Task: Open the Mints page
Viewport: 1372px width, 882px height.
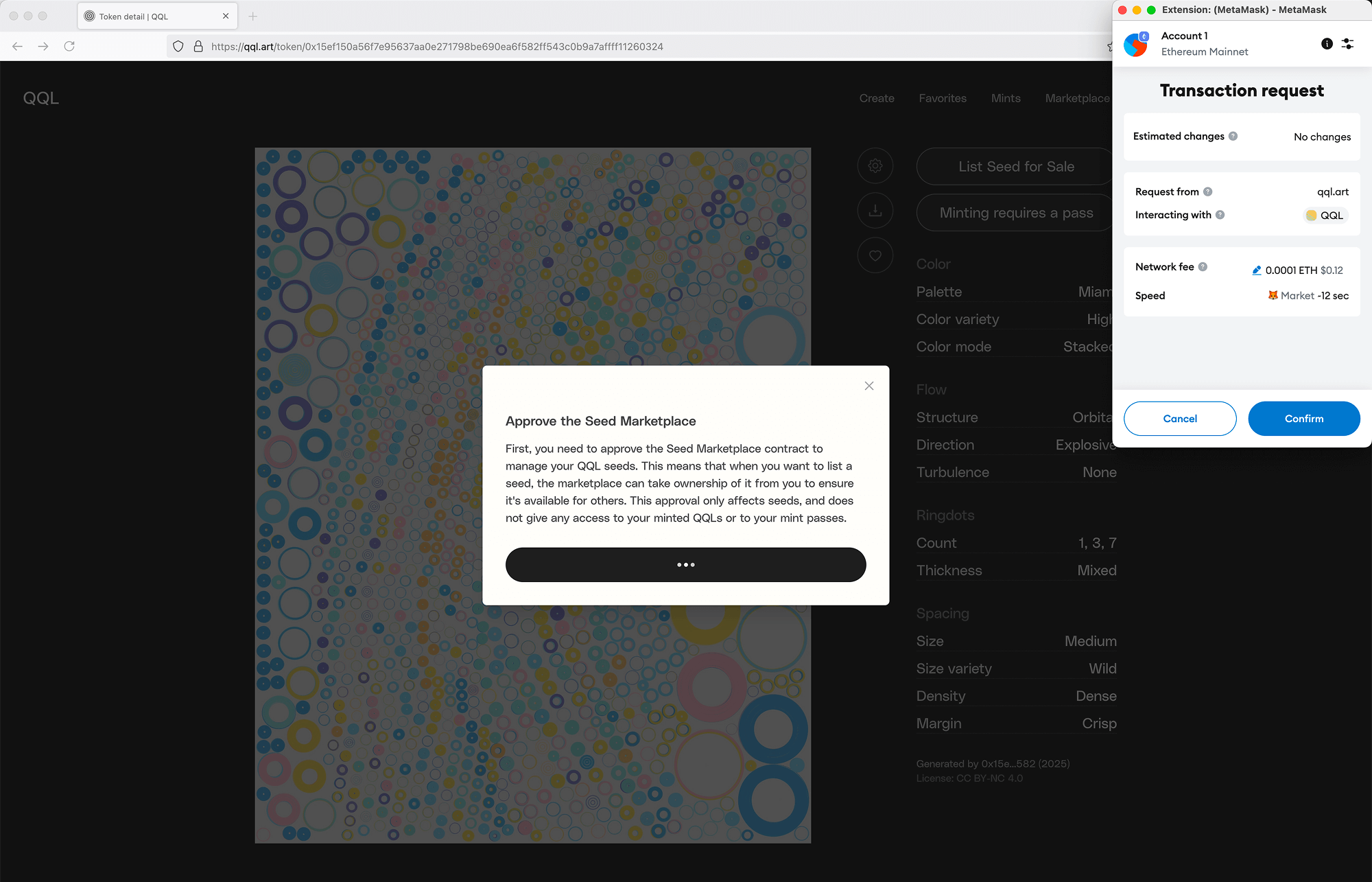Action: point(1005,98)
